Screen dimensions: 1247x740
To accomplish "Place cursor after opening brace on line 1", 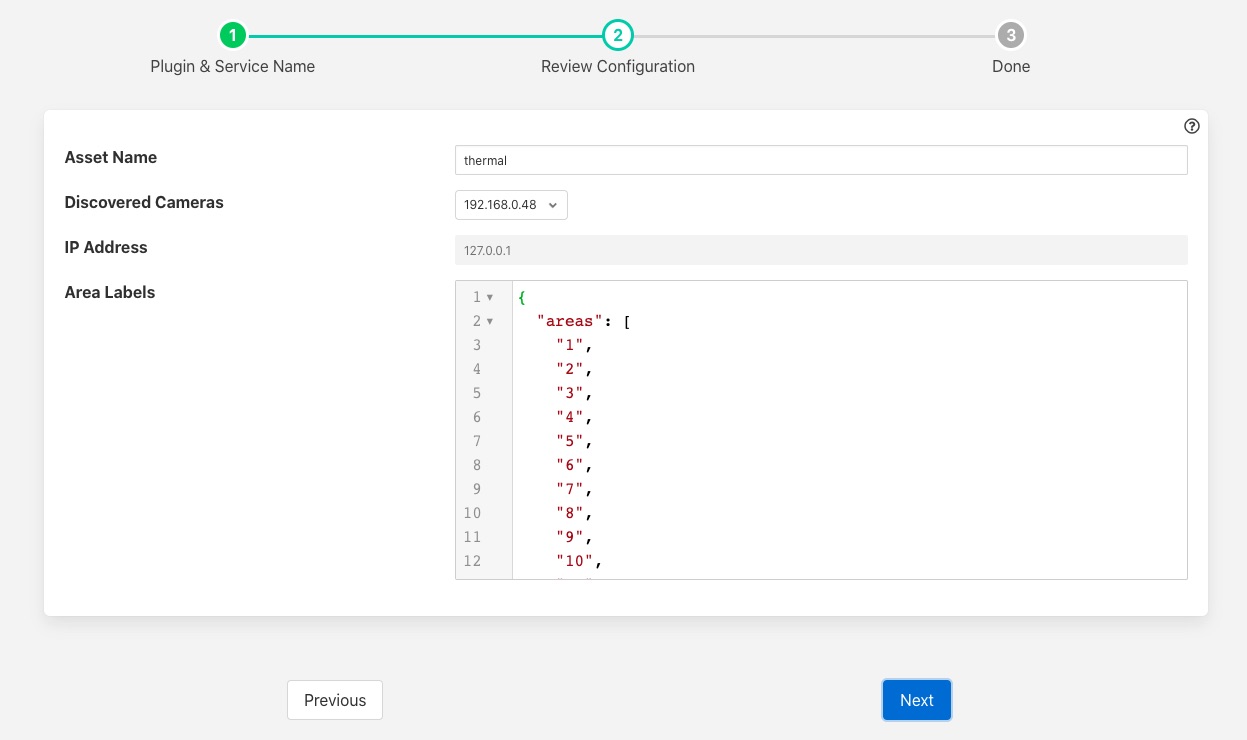I will pyautogui.click(x=526, y=297).
